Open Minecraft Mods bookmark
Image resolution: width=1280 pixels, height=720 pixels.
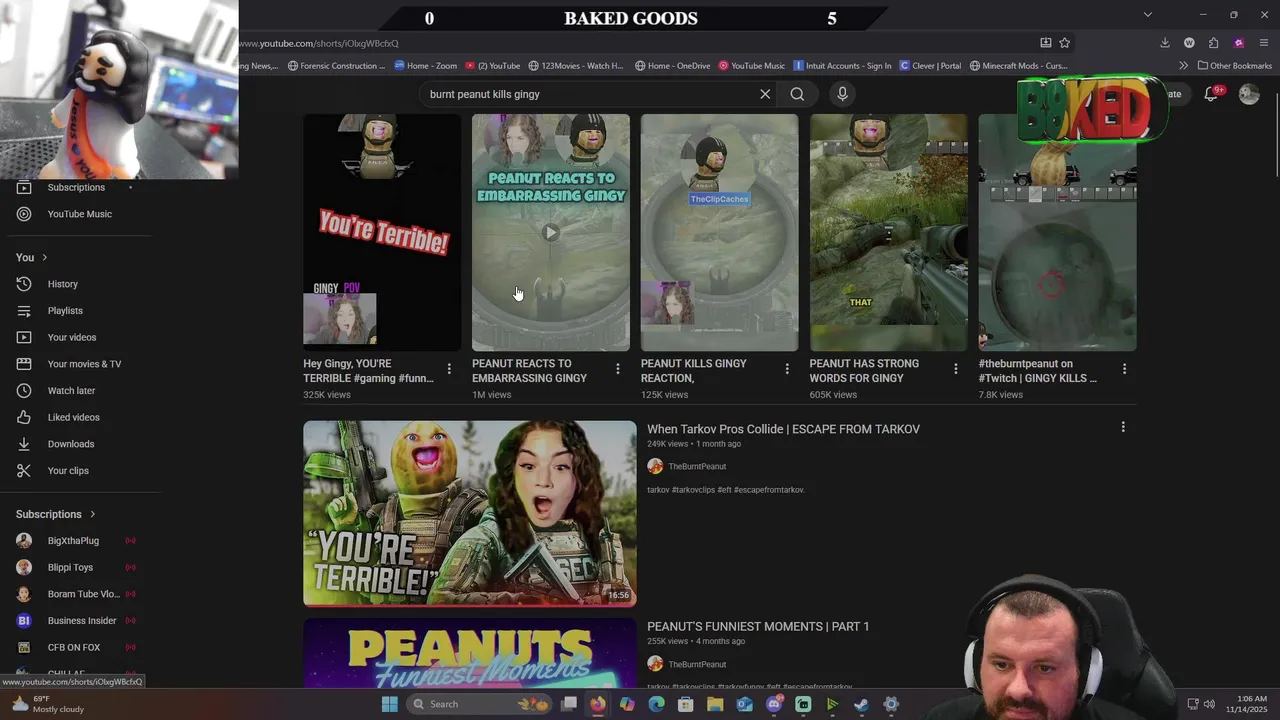point(1018,66)
